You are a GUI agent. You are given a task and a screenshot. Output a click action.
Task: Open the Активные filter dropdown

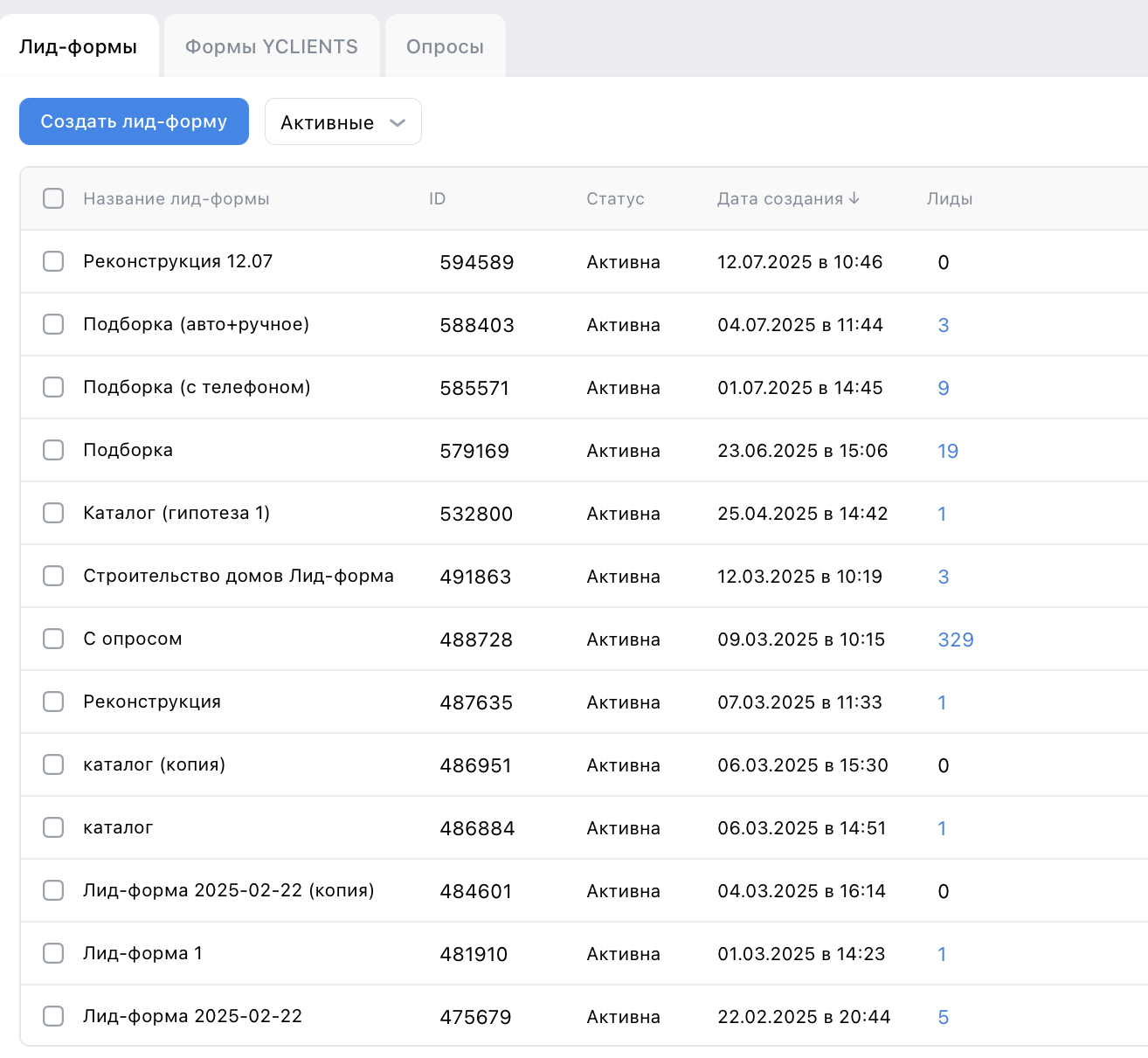[342, 122]
